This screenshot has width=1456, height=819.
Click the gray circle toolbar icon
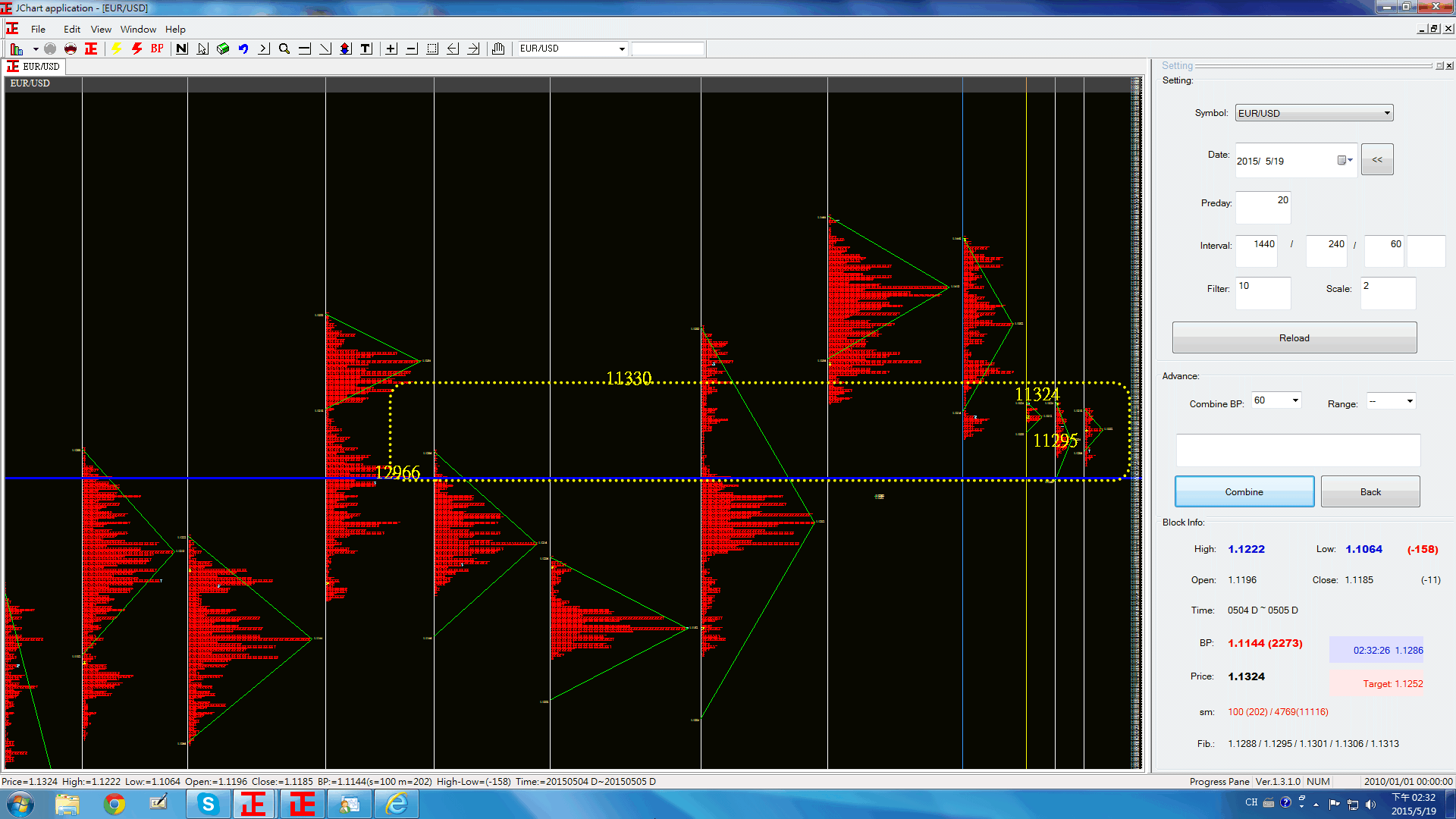pyautogui.click(x=50, y=49)
